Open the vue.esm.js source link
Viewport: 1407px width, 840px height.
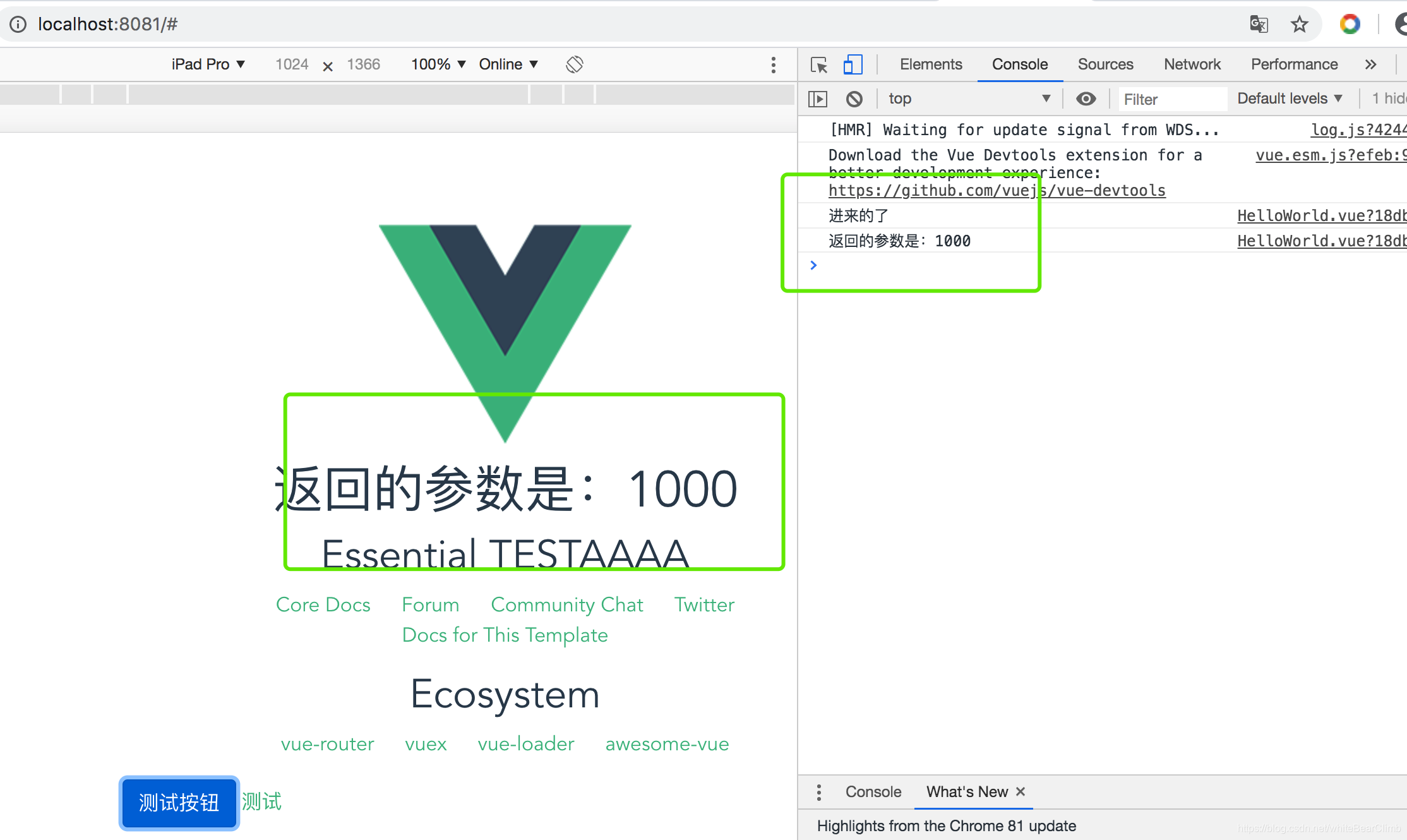[1331, 155]
